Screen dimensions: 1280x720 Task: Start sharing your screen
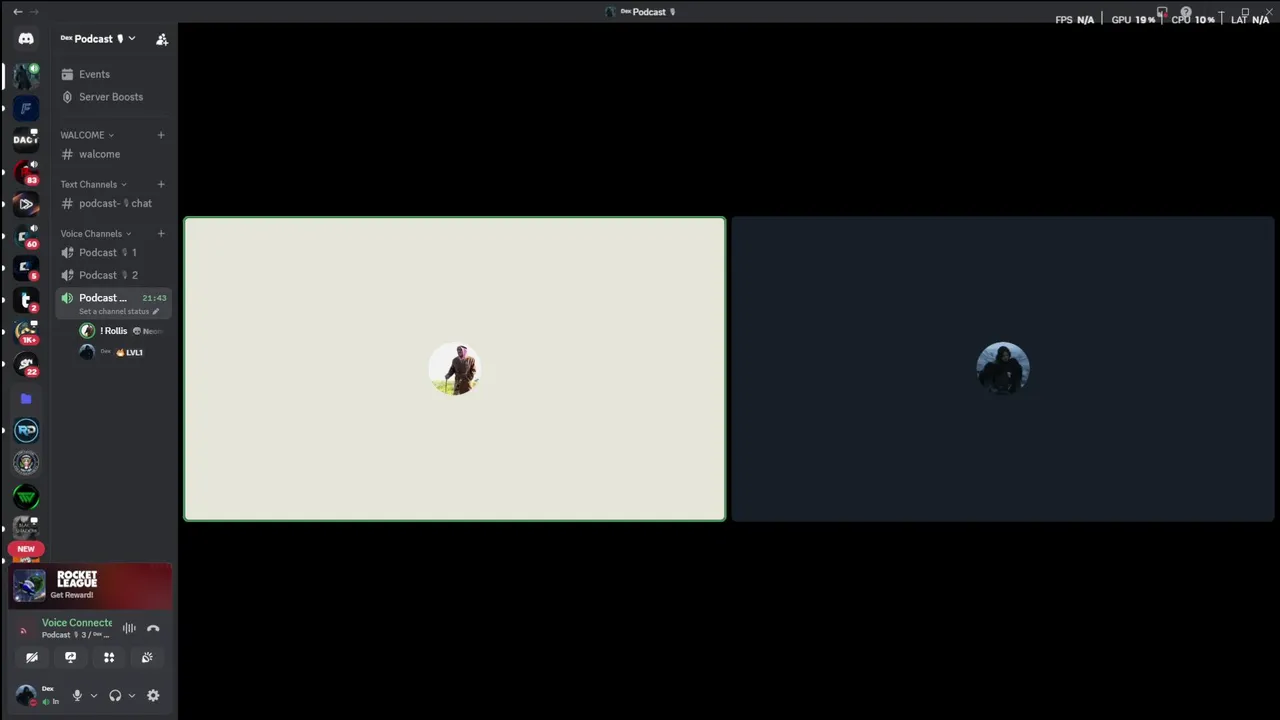point(70,657)
